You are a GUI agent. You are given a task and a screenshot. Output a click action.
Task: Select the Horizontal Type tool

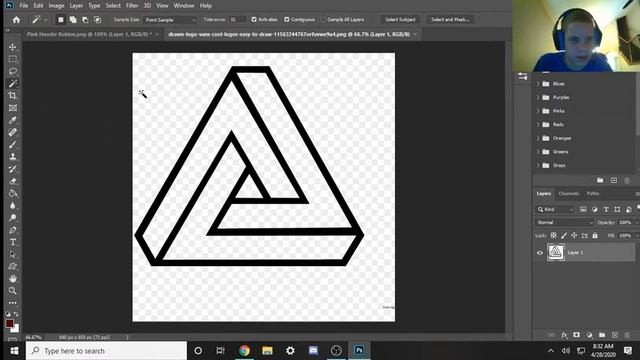pyautogui.click(x=13, y=242)
